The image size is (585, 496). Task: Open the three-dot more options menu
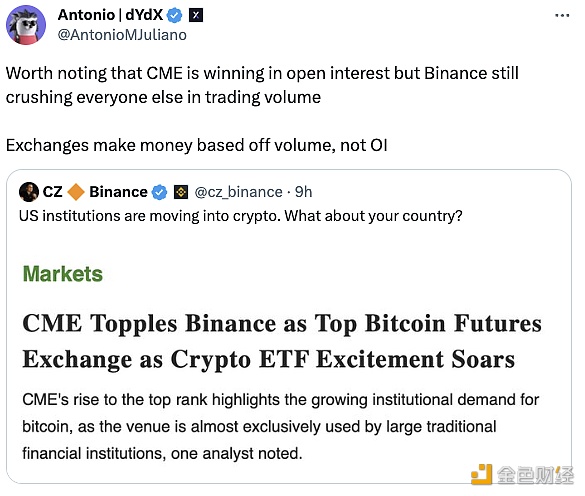point(562,15)
